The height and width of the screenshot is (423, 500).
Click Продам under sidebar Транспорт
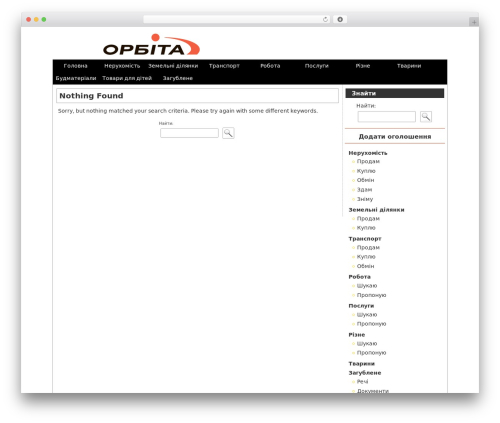pos(368,248)
